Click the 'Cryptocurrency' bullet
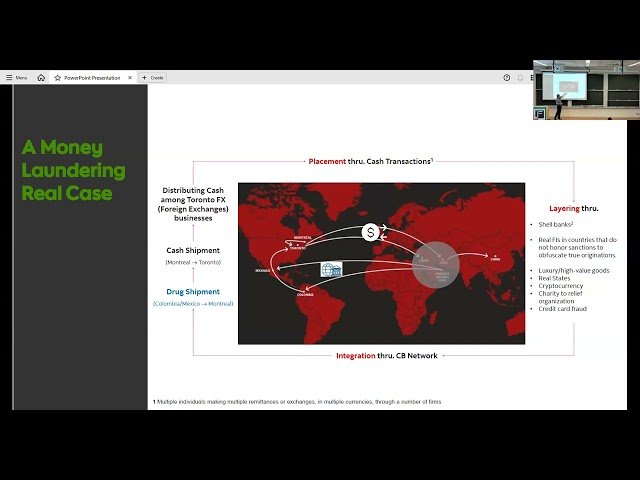640x480 pixels. 560,286
